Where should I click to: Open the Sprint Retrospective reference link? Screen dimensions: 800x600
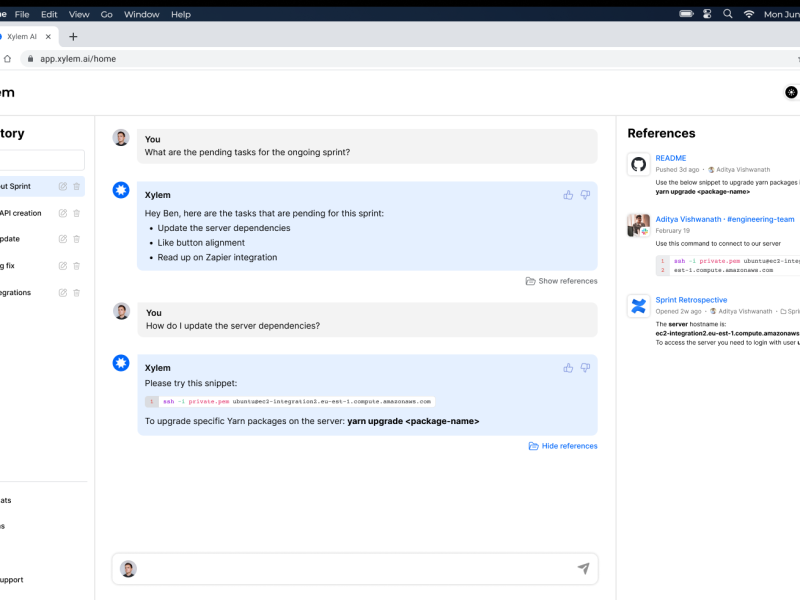691,300
